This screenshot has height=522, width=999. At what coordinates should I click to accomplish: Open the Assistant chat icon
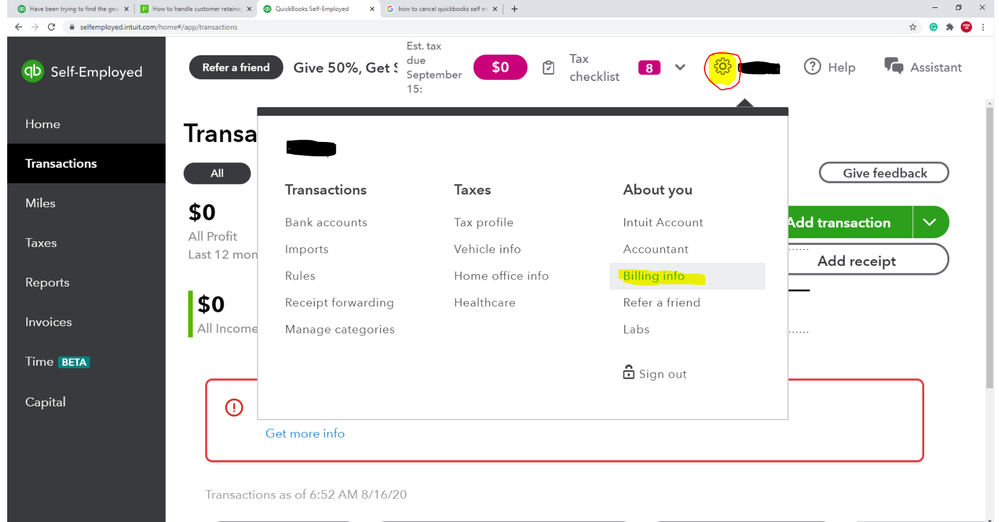[x=893, y=66]
